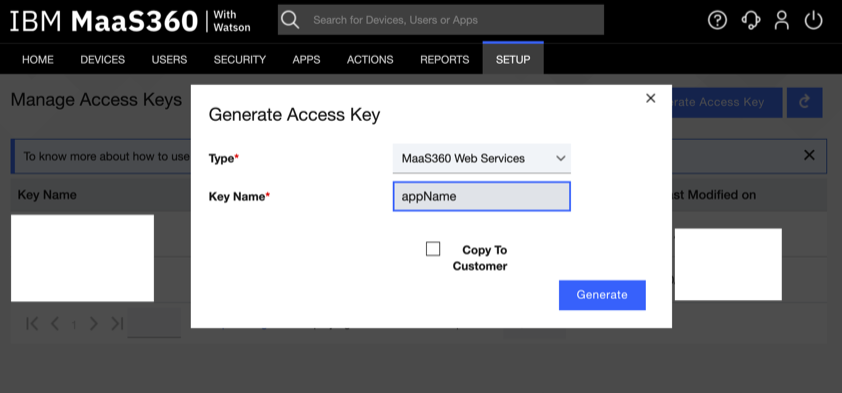
Task: Open the APPS menu tab
Action: (x=306, y=60)
